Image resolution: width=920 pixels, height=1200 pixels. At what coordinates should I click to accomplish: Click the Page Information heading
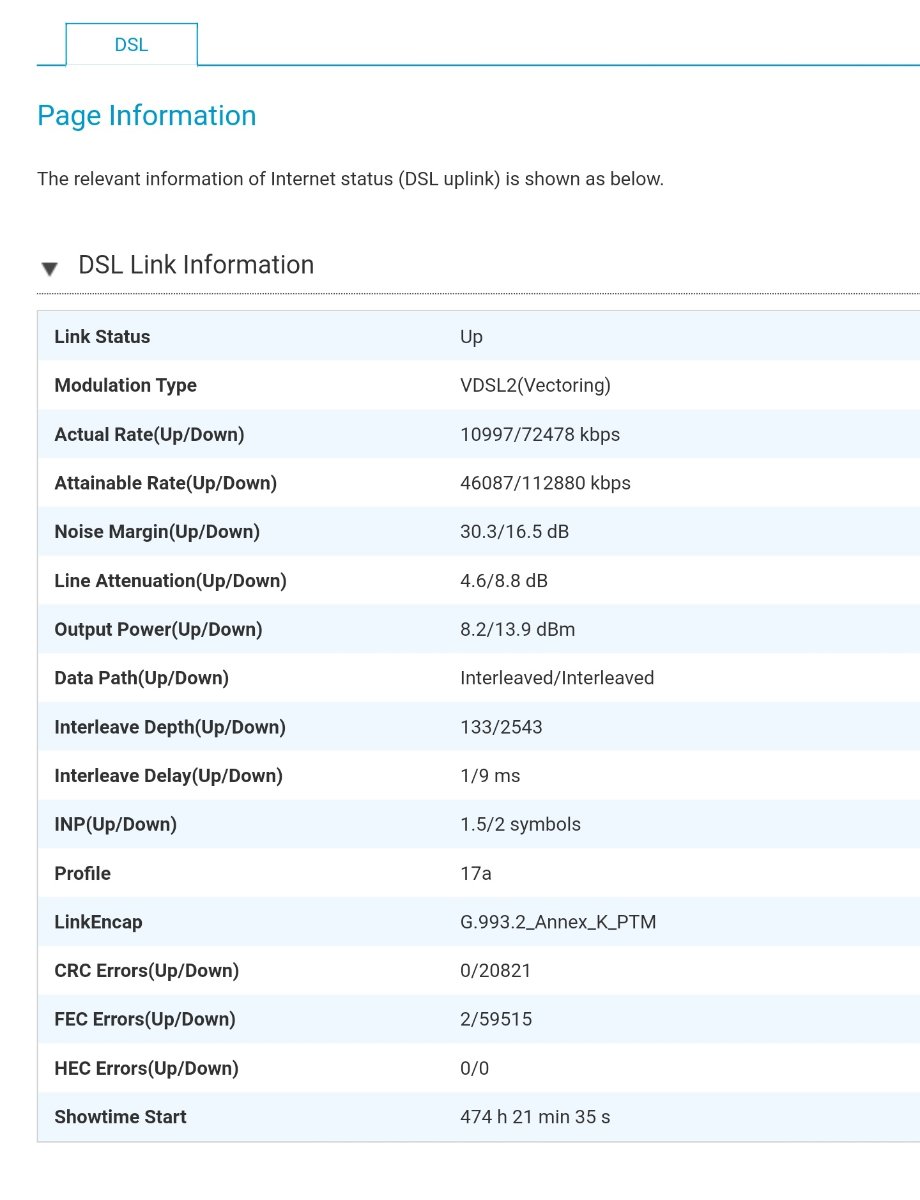[146, 116]
